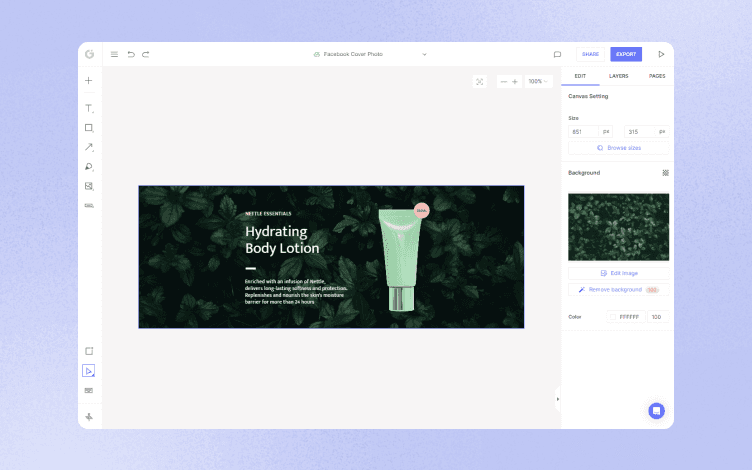The width and height of the screenshot is (752, 470).
Task: Click the sparkle AI icon at sidebar bottom
Action: pos(89,417)
